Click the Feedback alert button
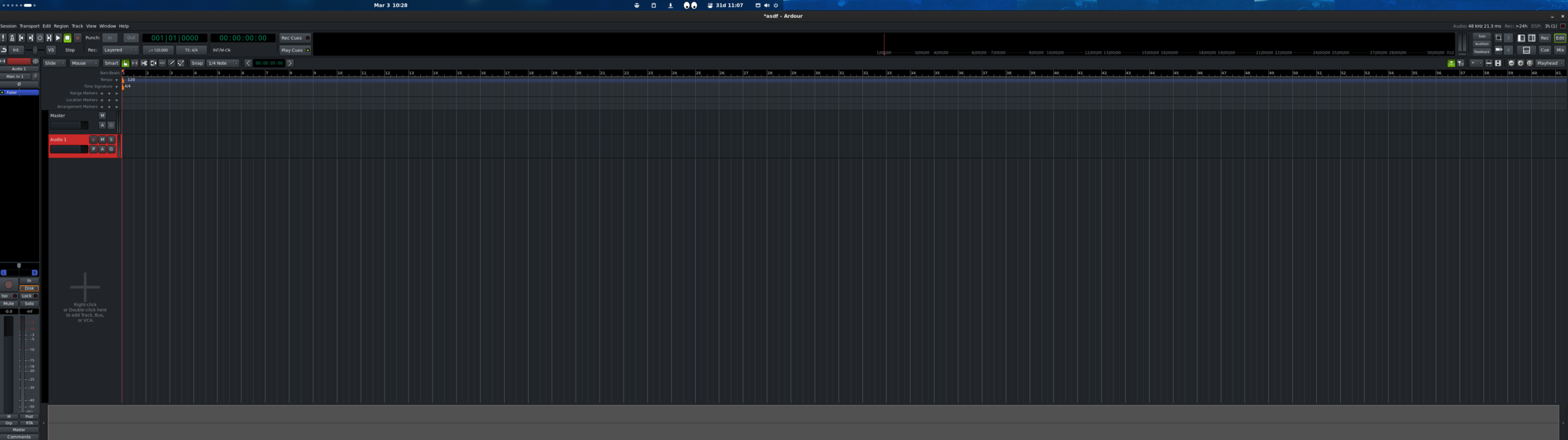 point(1482,52)
